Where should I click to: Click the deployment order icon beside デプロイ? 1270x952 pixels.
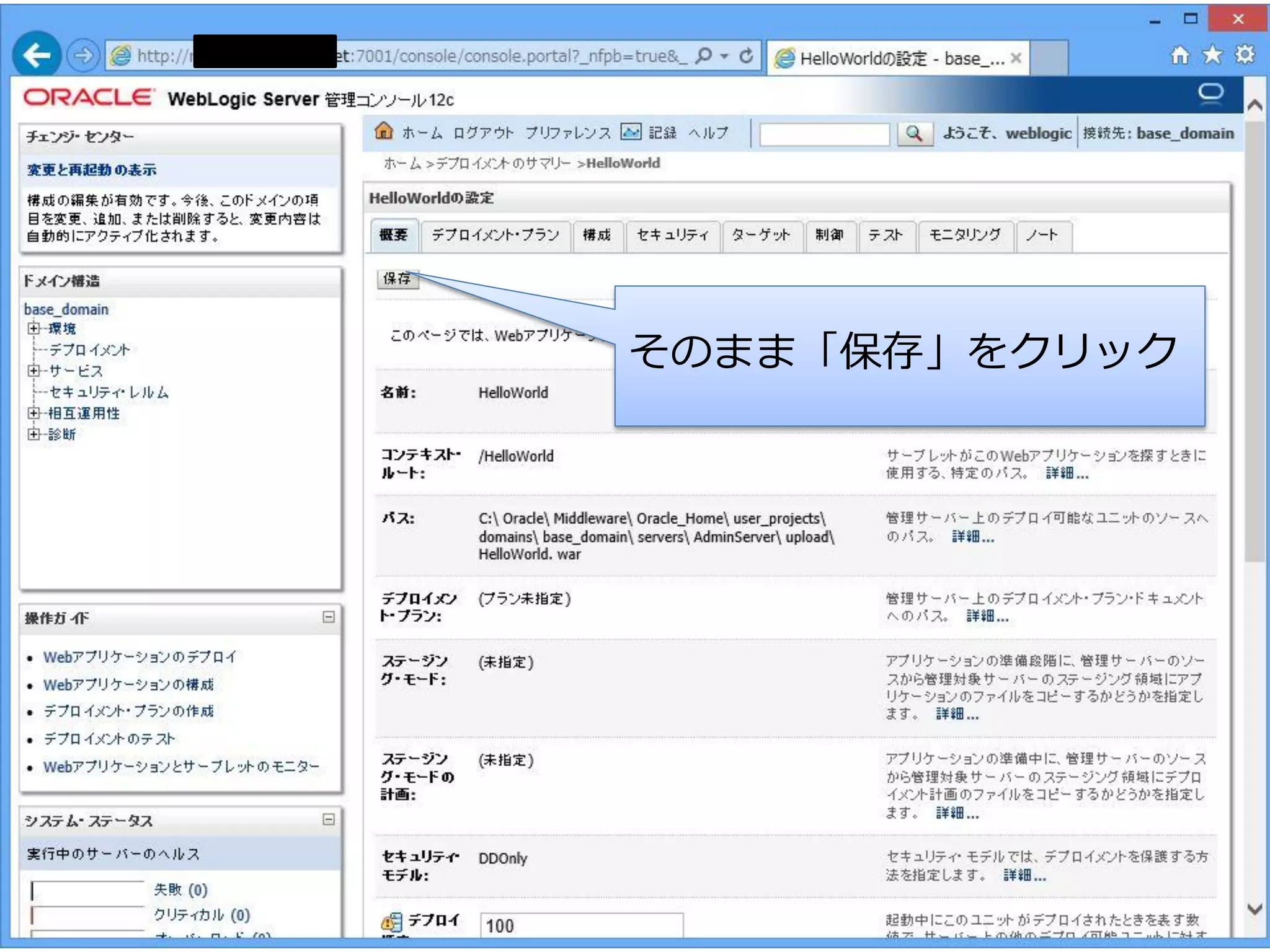(391, 922)
